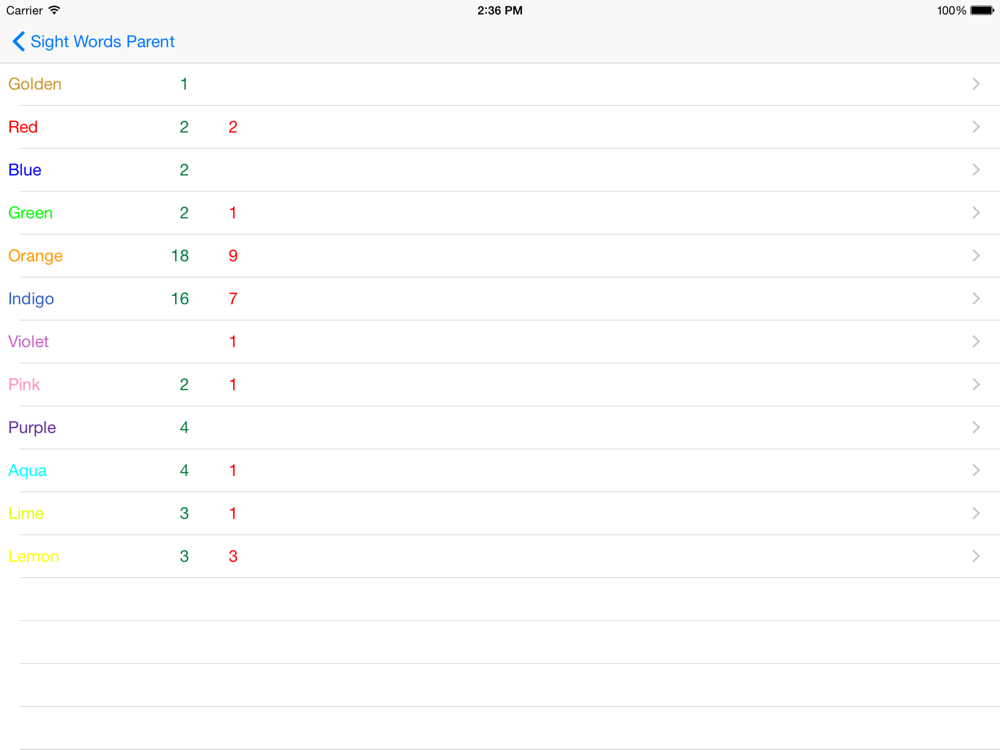Viewport: 1000px width, 750px height.
Task: Click green count 3 in Lime row
Action: 184,513
